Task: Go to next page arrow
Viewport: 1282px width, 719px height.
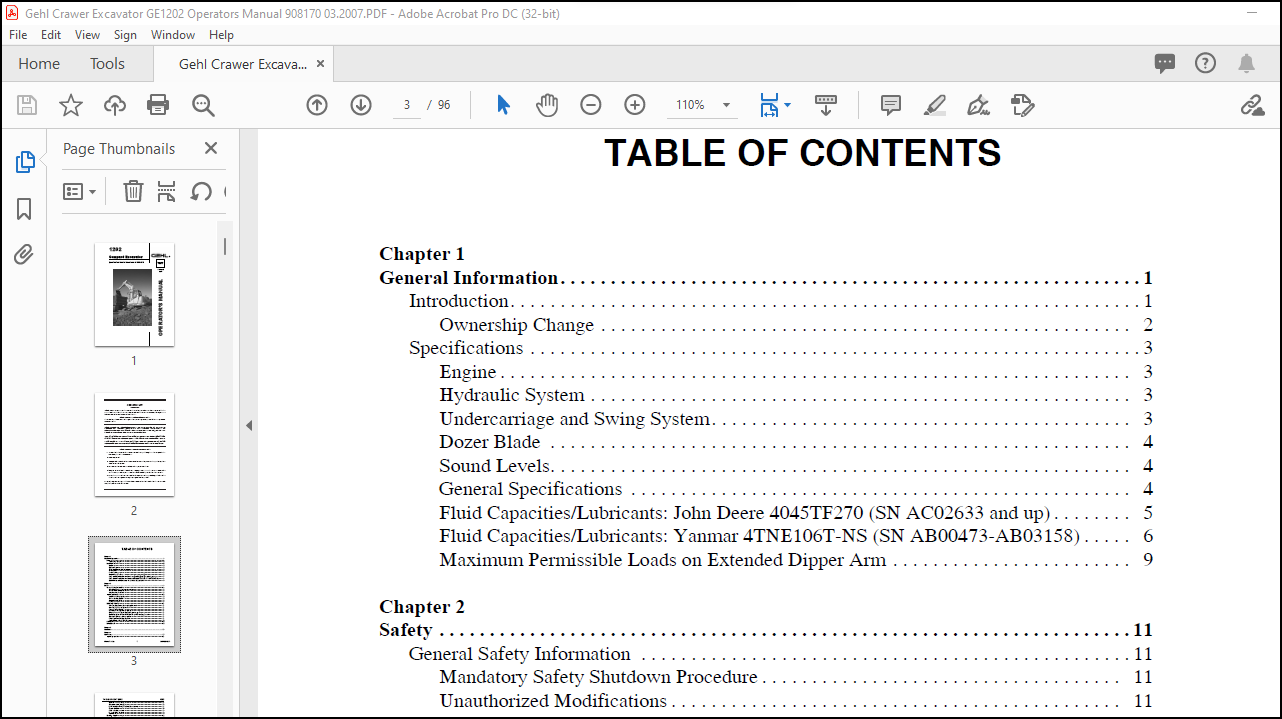Action: click(x=361, y=105)
